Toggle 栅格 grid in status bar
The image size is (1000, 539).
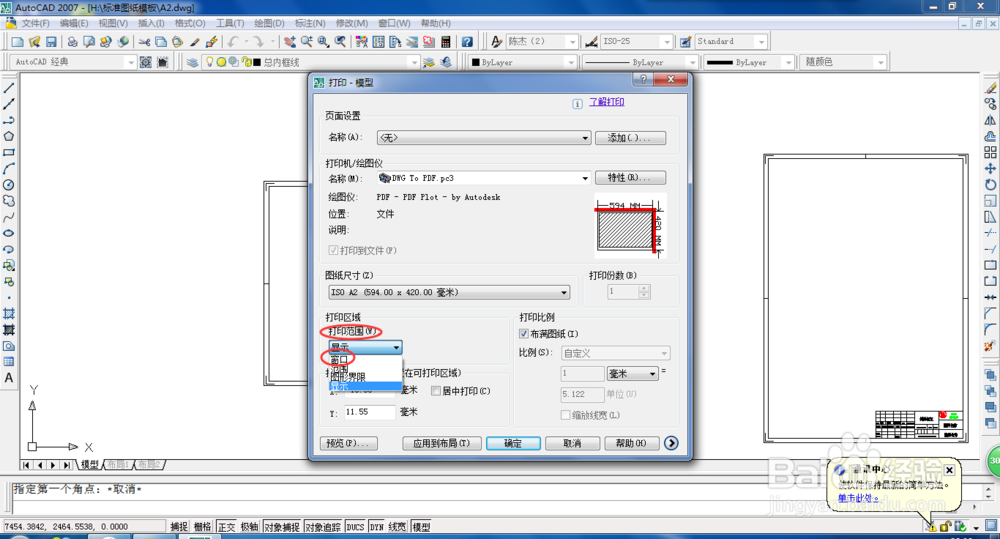pyautogui.click(x=203, y=527)
